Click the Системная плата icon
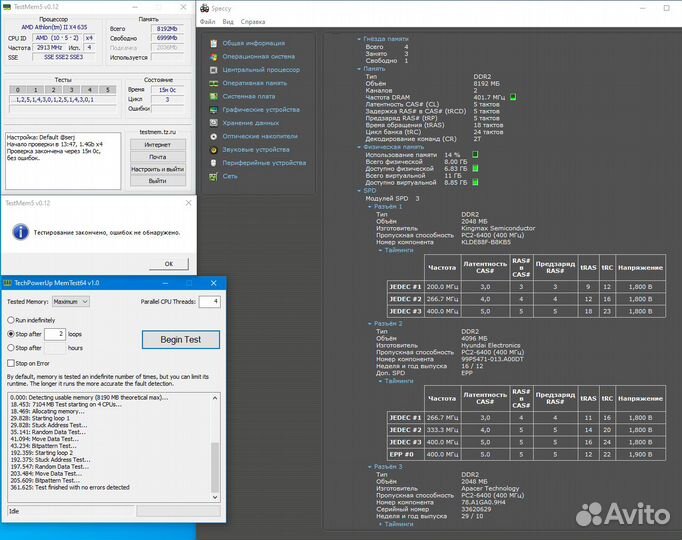The image size is (682, 540). (214, 96)
